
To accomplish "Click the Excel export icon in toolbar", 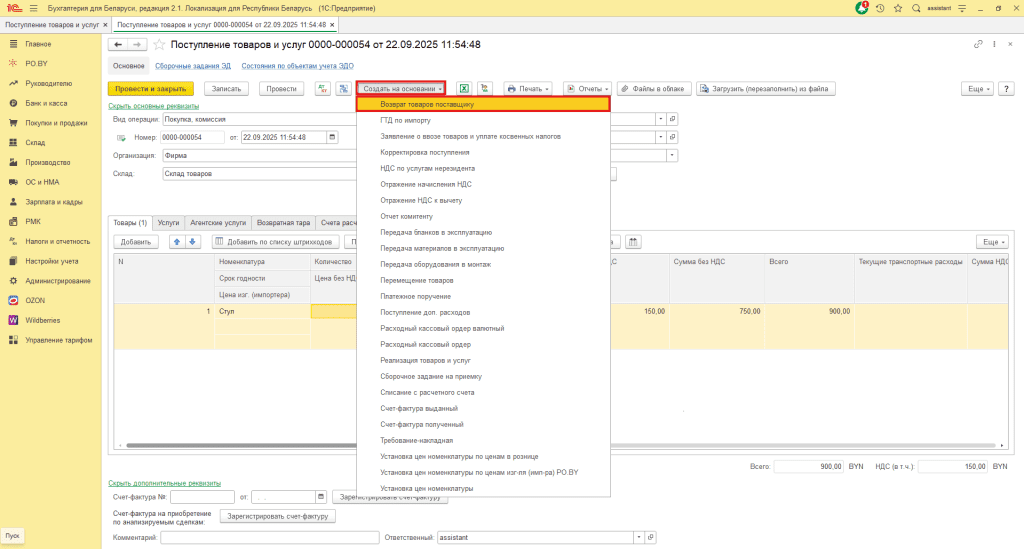I will [464, 89].
